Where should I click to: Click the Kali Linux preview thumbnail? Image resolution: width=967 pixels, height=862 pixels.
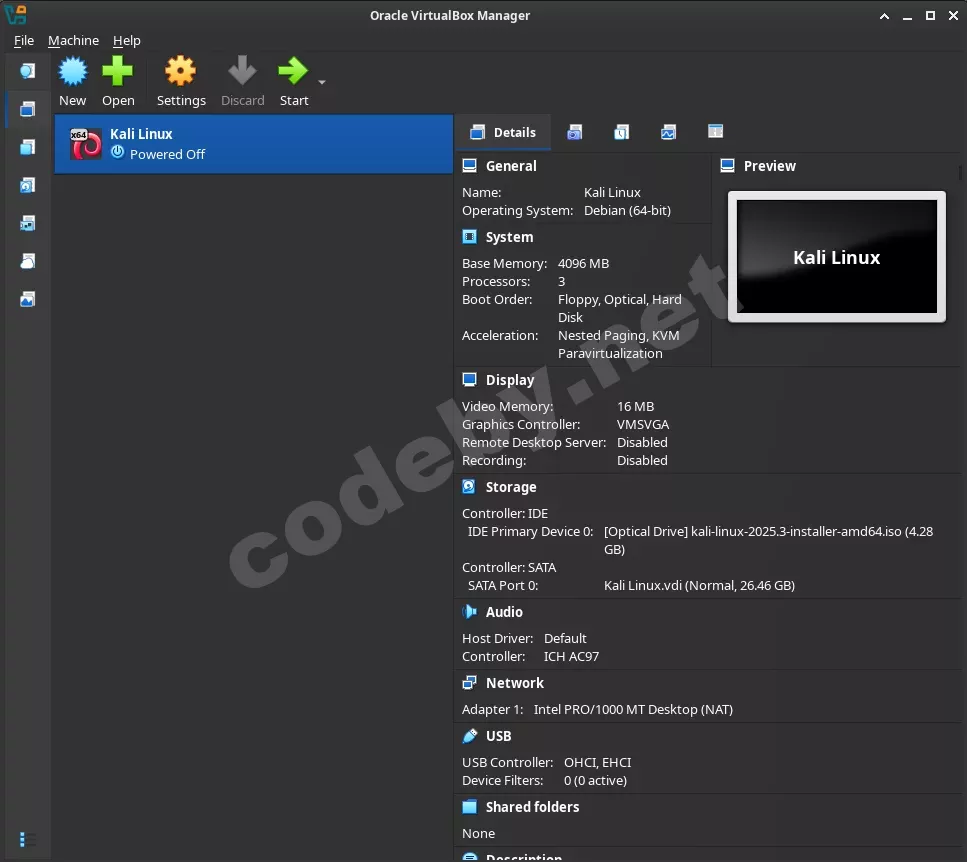(x=836, y=257)
